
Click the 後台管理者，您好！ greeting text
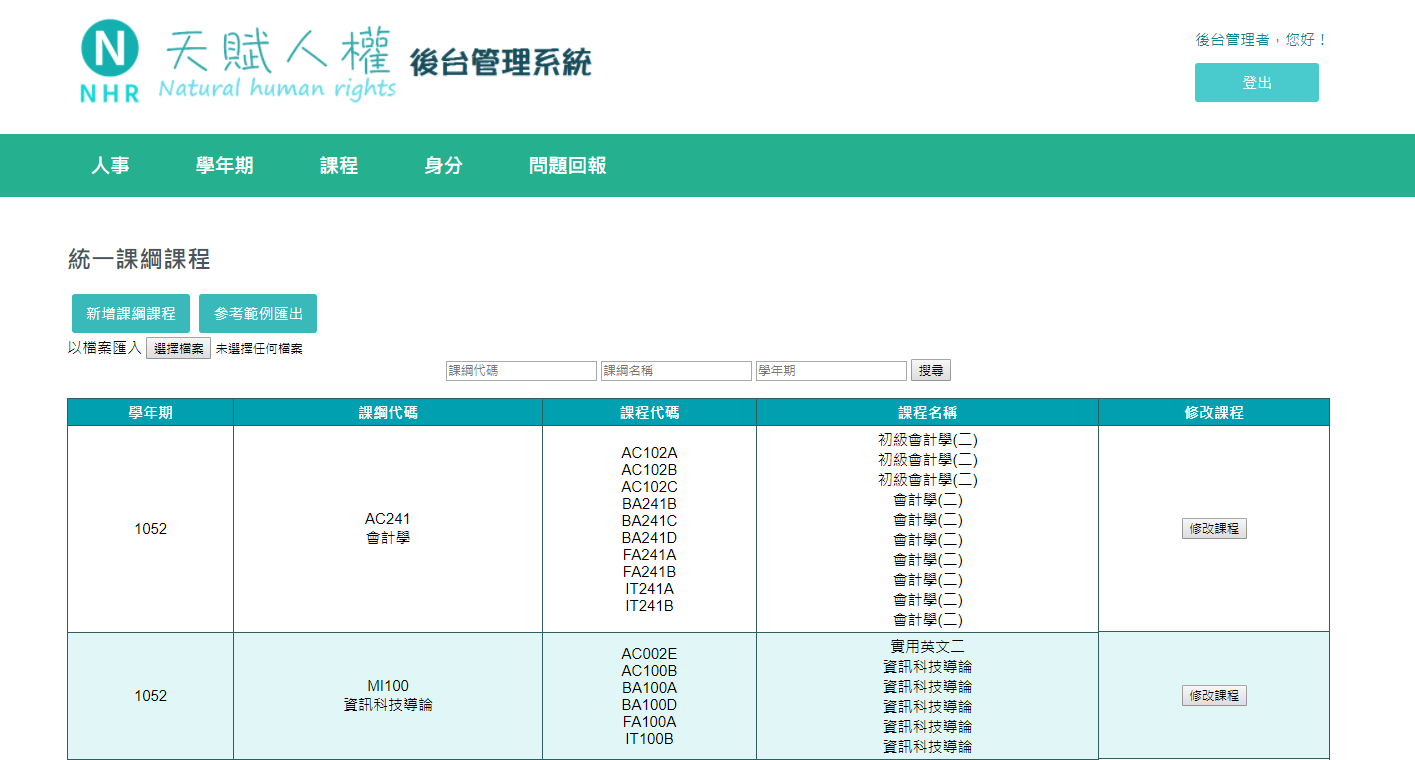(x=1262, y=40)
